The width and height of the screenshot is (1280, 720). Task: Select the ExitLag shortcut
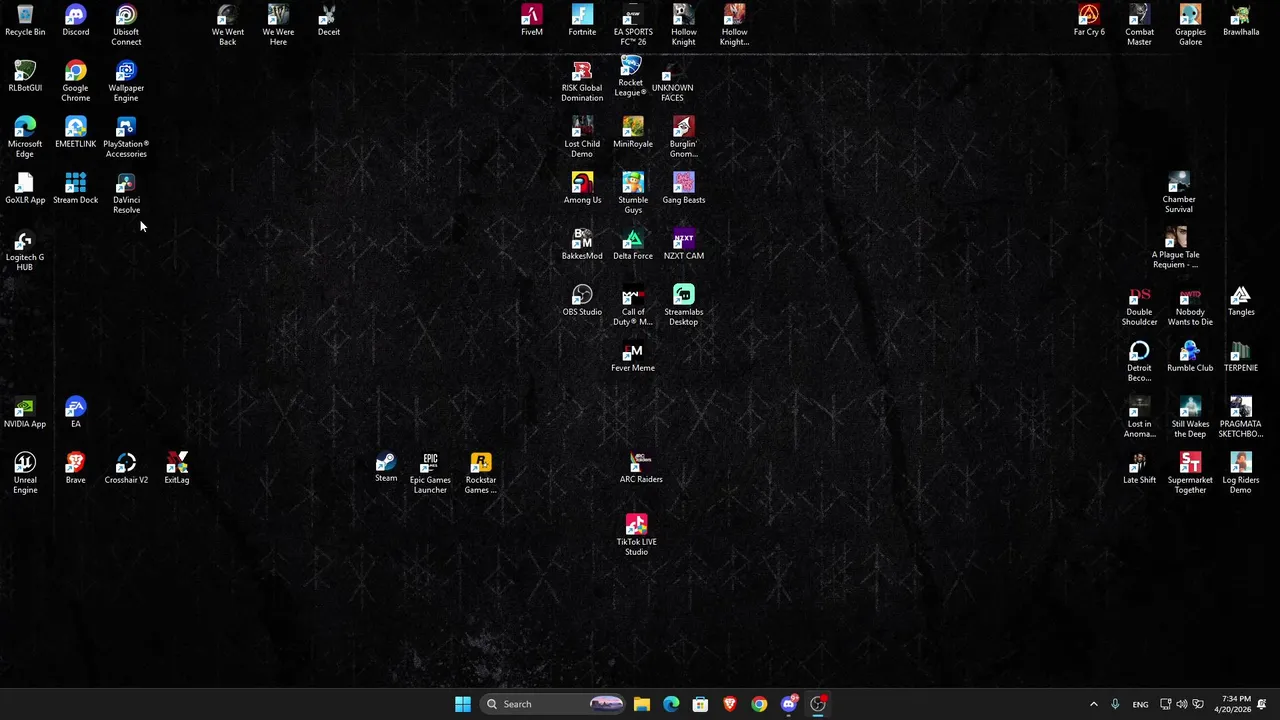(x=177, y=468)
